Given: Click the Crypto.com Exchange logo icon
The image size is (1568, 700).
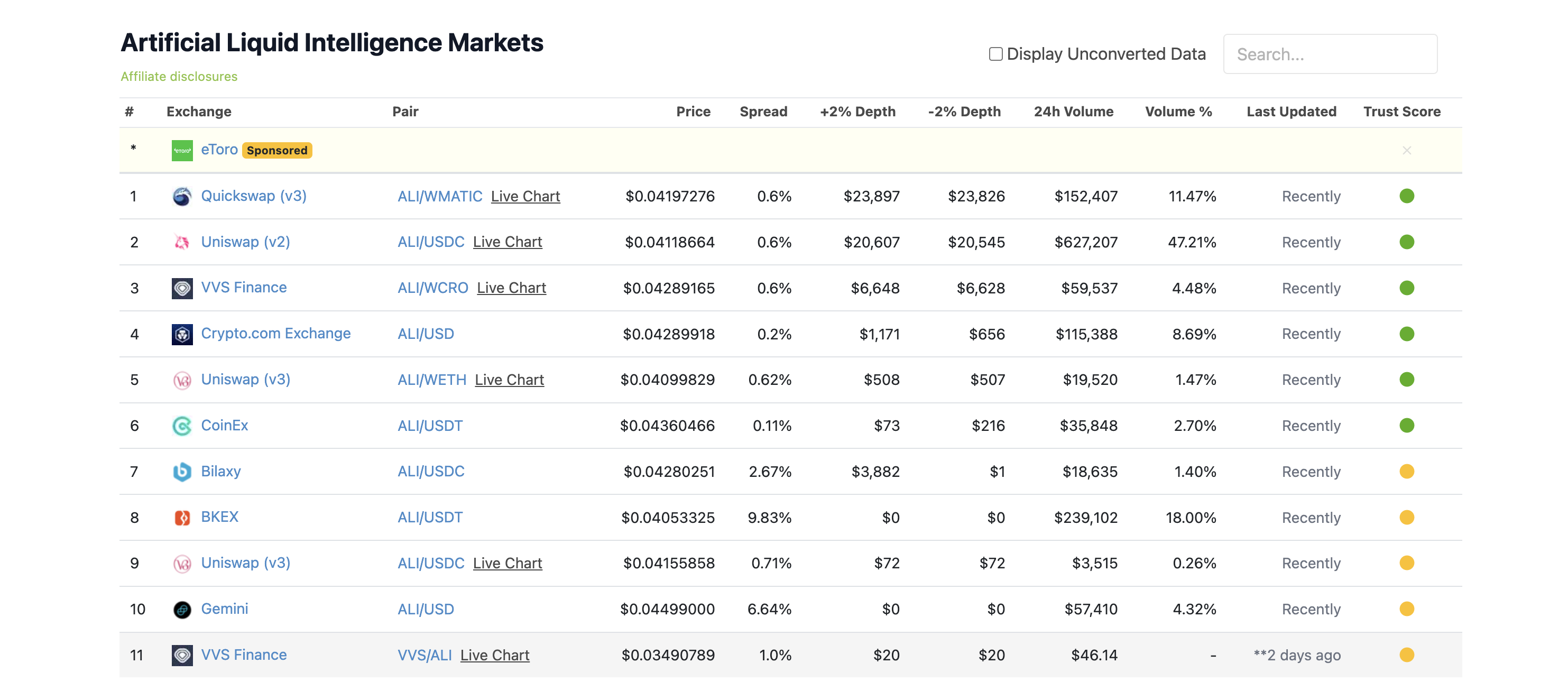Looking at the screenshot, I should [182, 334].
